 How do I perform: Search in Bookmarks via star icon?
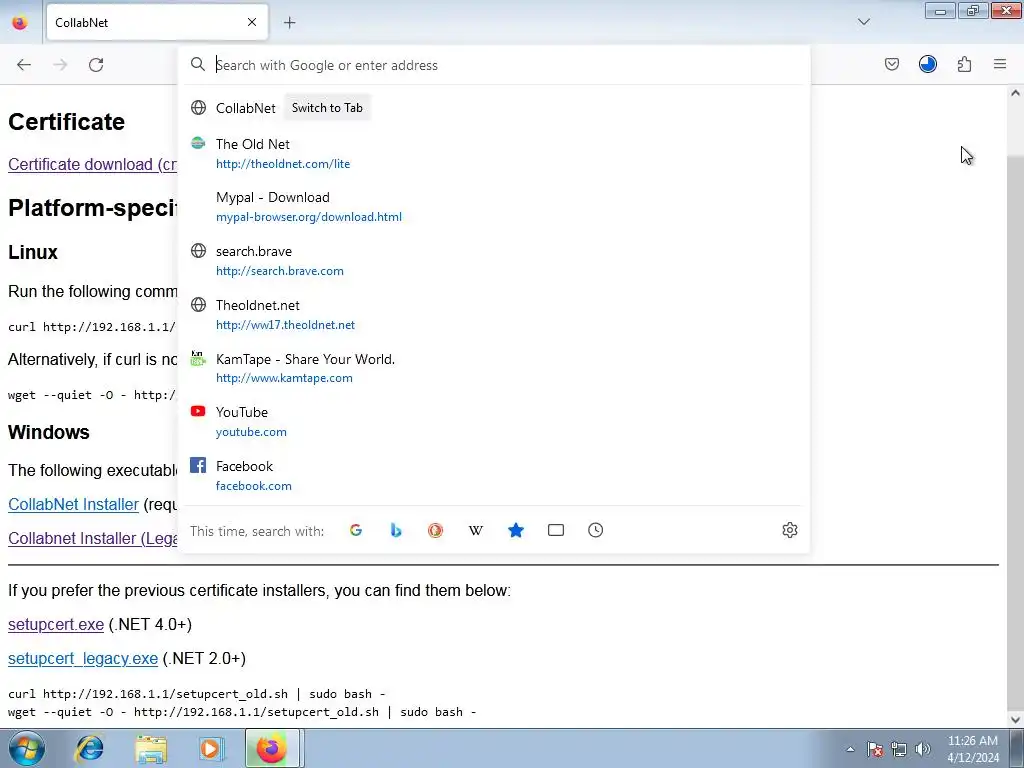point(516,530)
